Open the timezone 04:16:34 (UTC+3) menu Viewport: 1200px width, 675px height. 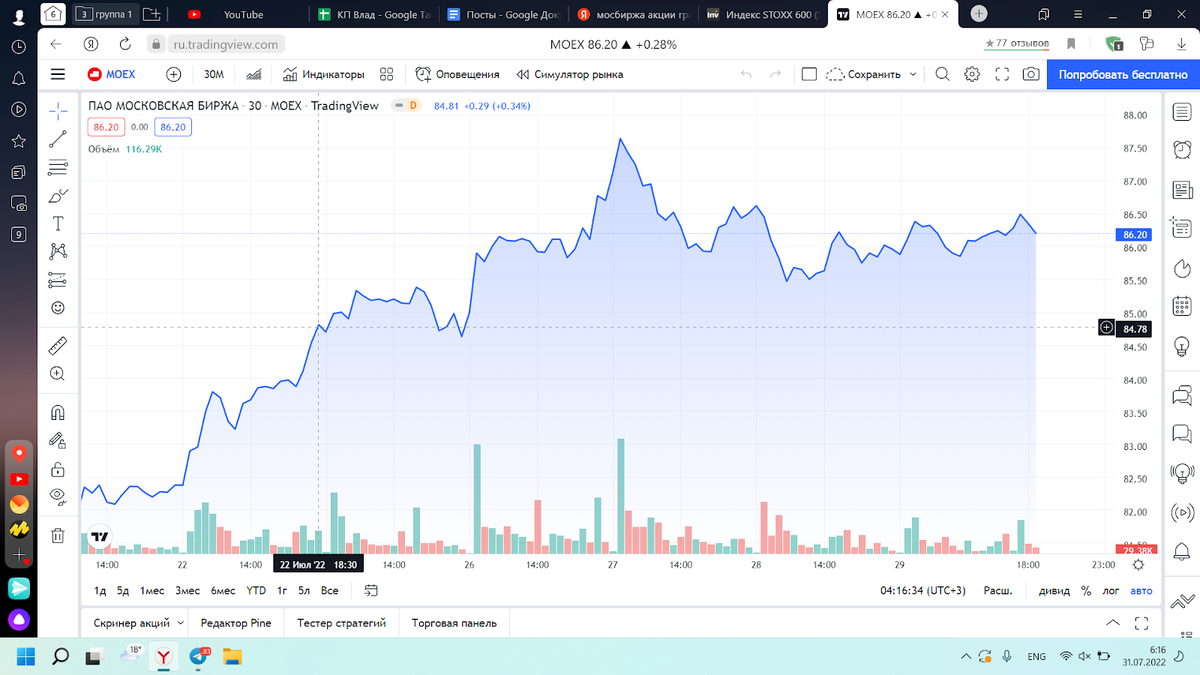[923, 591]
